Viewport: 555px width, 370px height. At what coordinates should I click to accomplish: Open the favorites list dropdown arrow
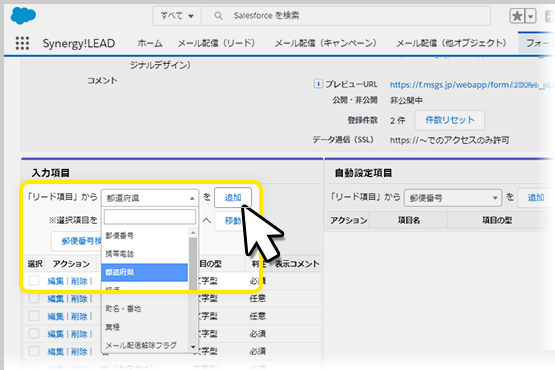[x=531, y=16]
